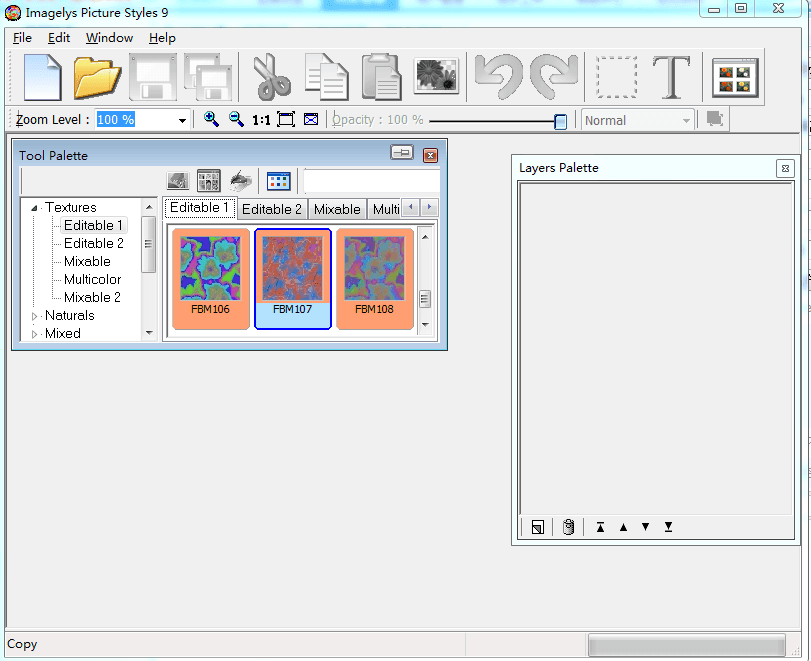Screen dimensions: 811x661
Task: Set zoom to actual size 1:1
Action: pyautogui.click(x=261, y=120)
